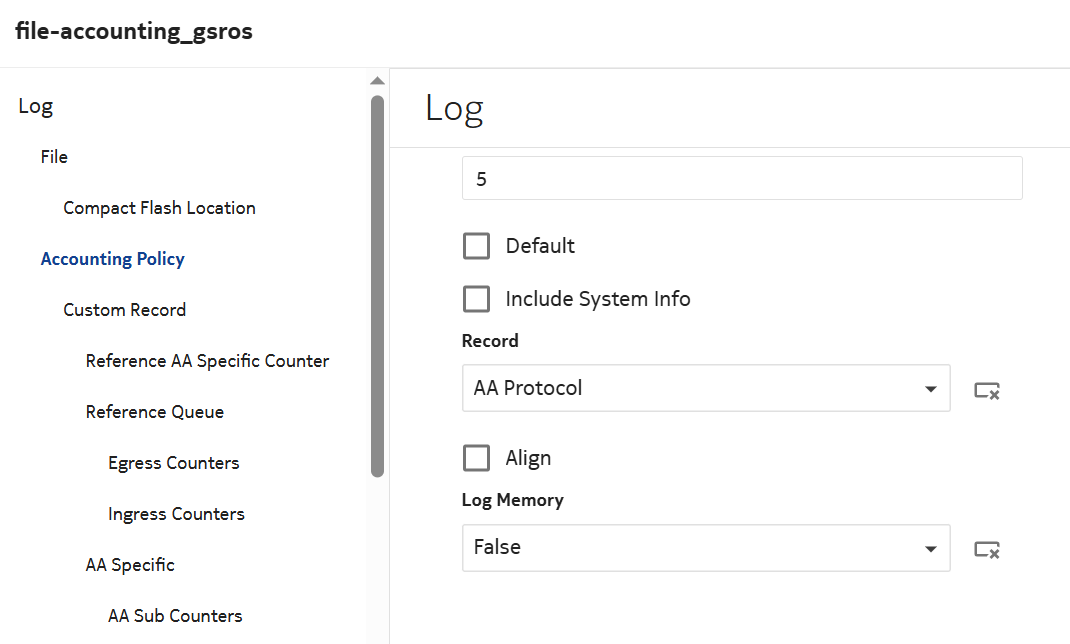The image size is (1070, 644).
Task: Toggle the Include System Info checkbox
Action: 477,299
